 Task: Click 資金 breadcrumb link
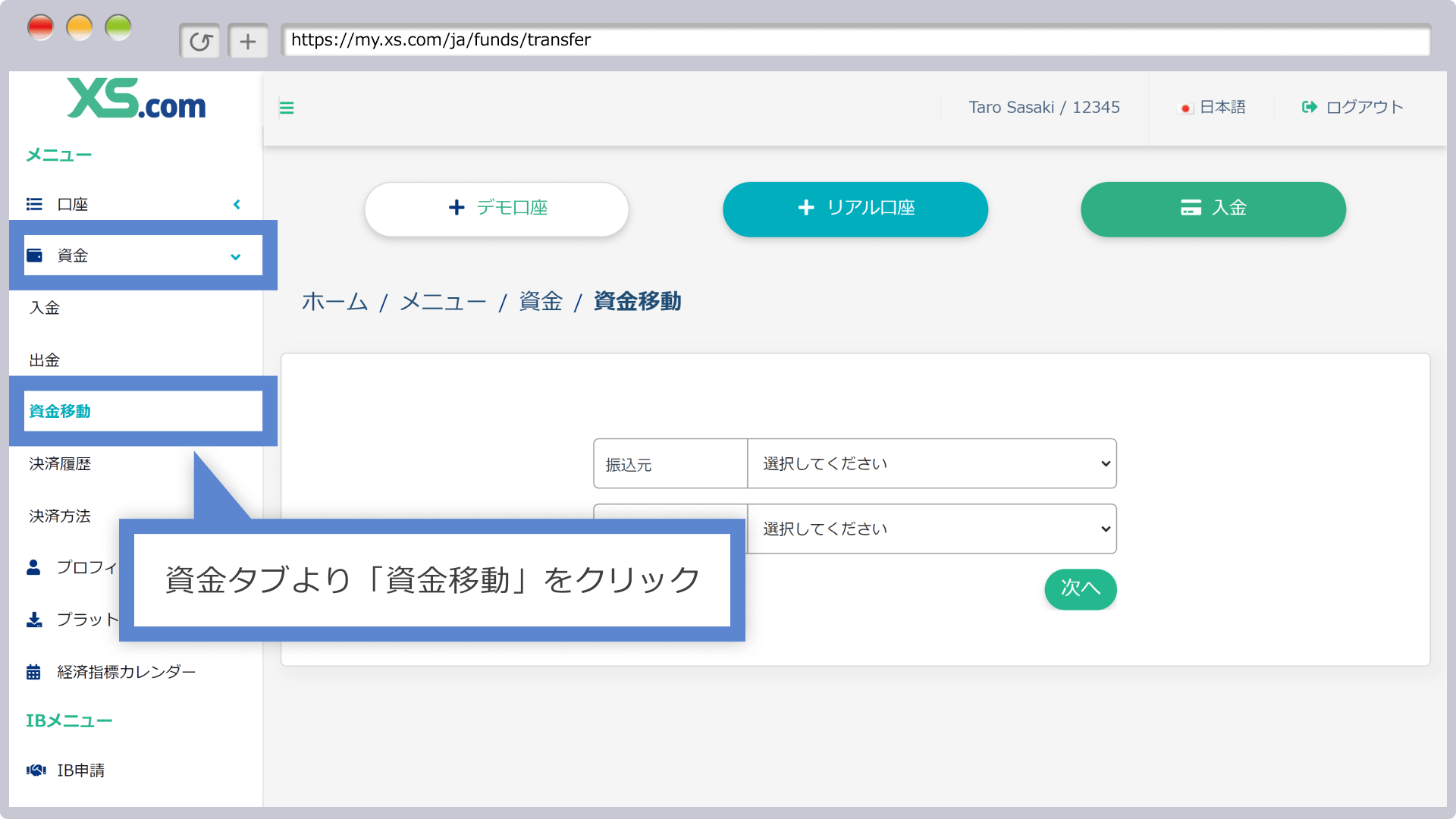click(x=541, y=301)
